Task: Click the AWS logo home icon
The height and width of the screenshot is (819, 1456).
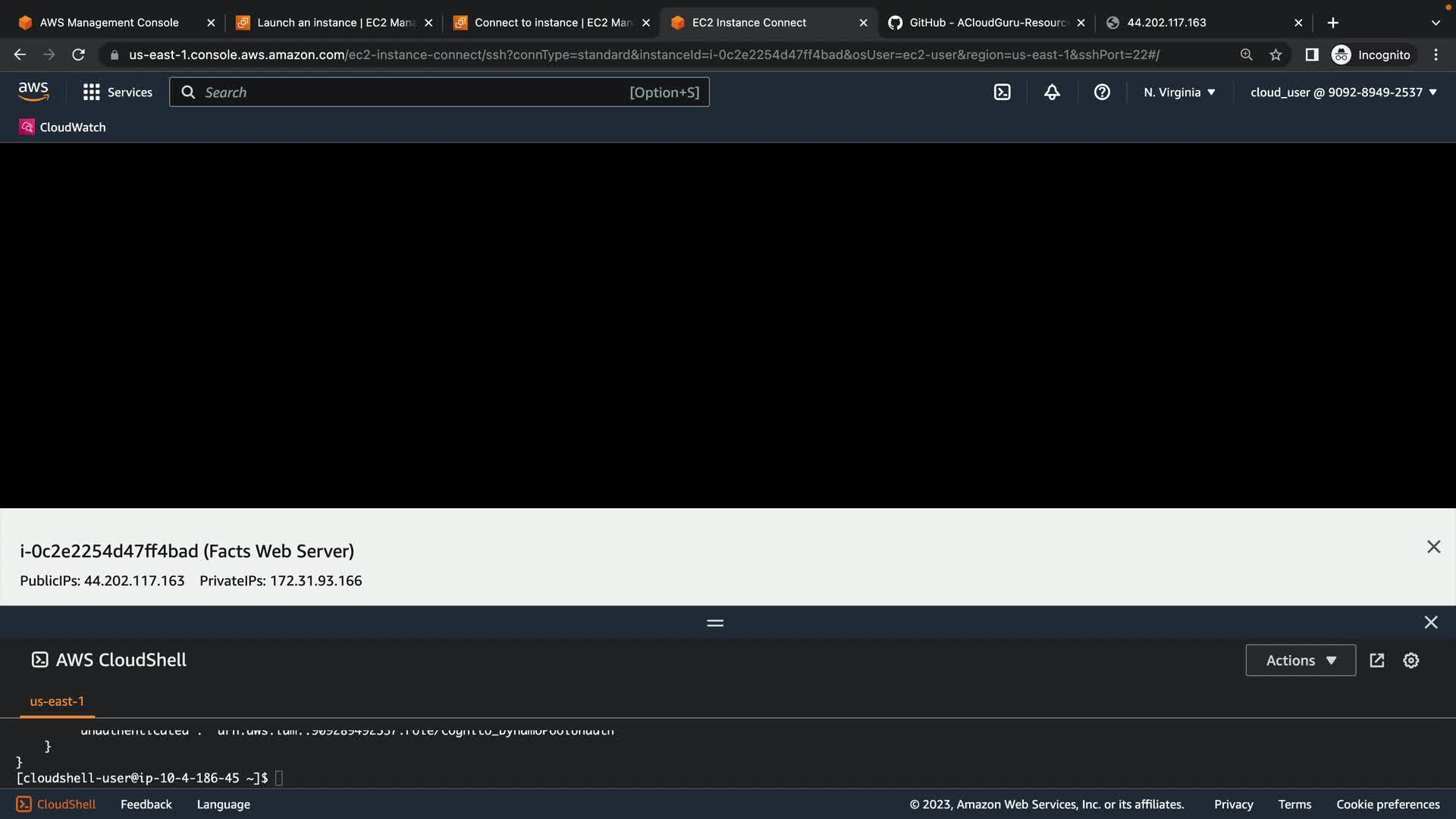Action: [x=33, y=92]
